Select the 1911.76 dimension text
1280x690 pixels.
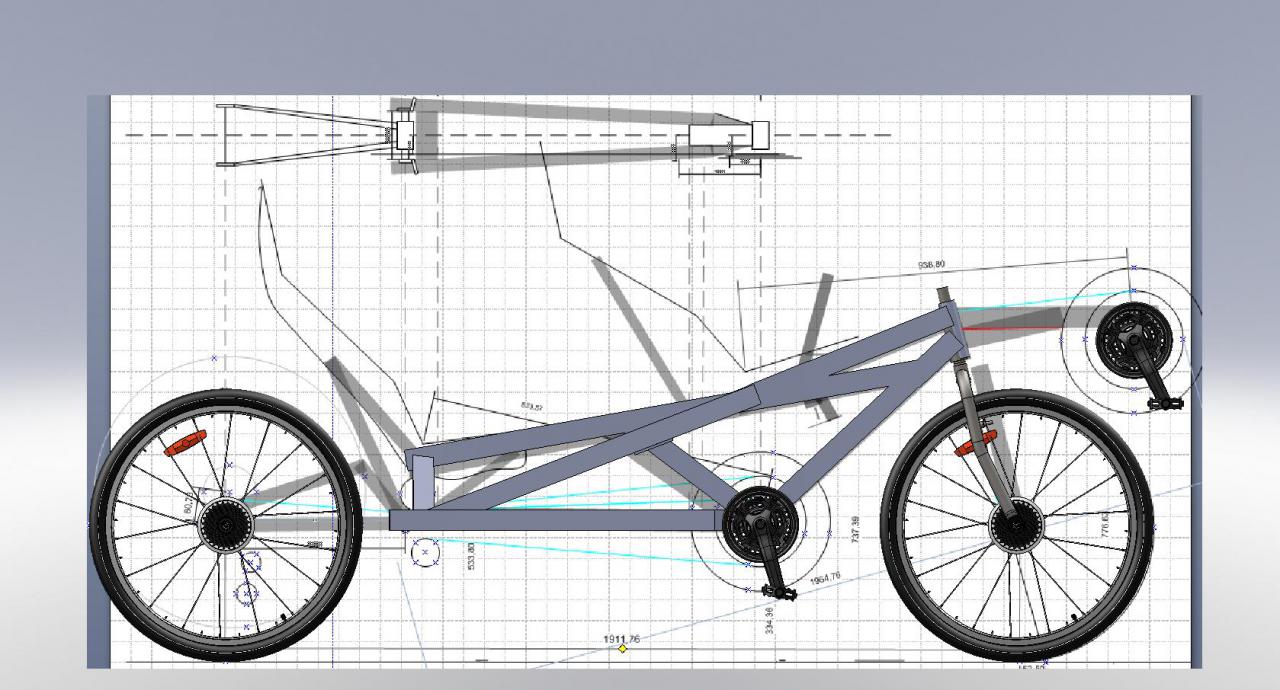[x=621, y=638]
